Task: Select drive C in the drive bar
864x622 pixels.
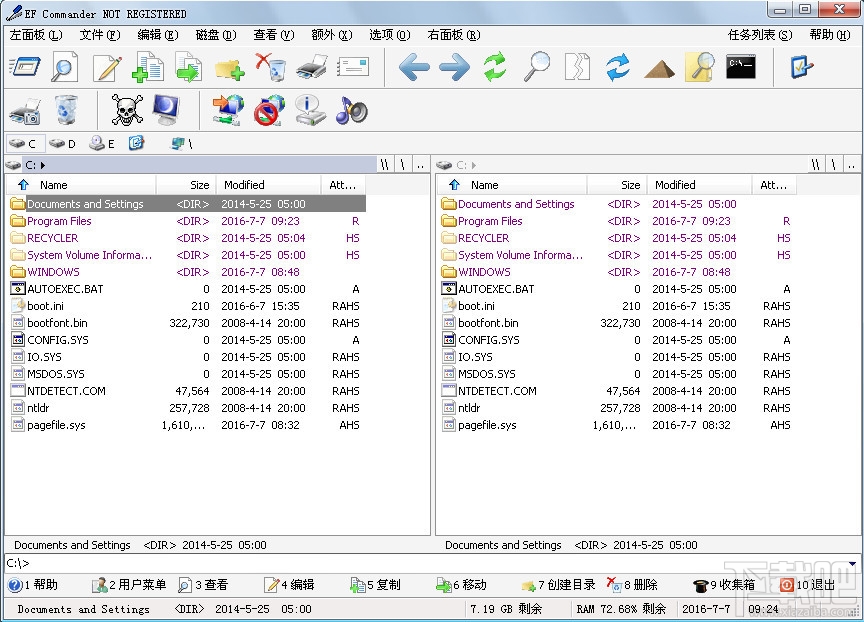Action: pos(23,144)
